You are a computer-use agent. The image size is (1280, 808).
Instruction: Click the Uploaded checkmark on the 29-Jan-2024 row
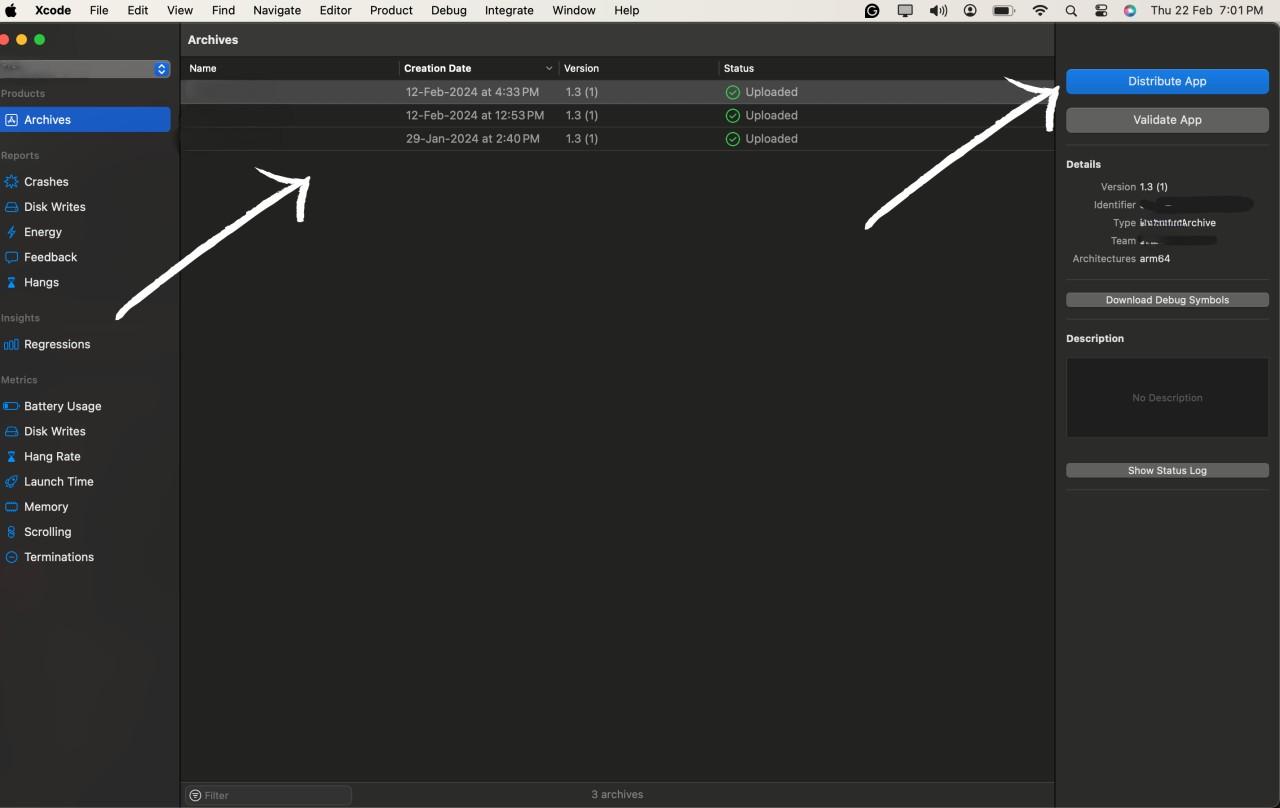[732, 139]
